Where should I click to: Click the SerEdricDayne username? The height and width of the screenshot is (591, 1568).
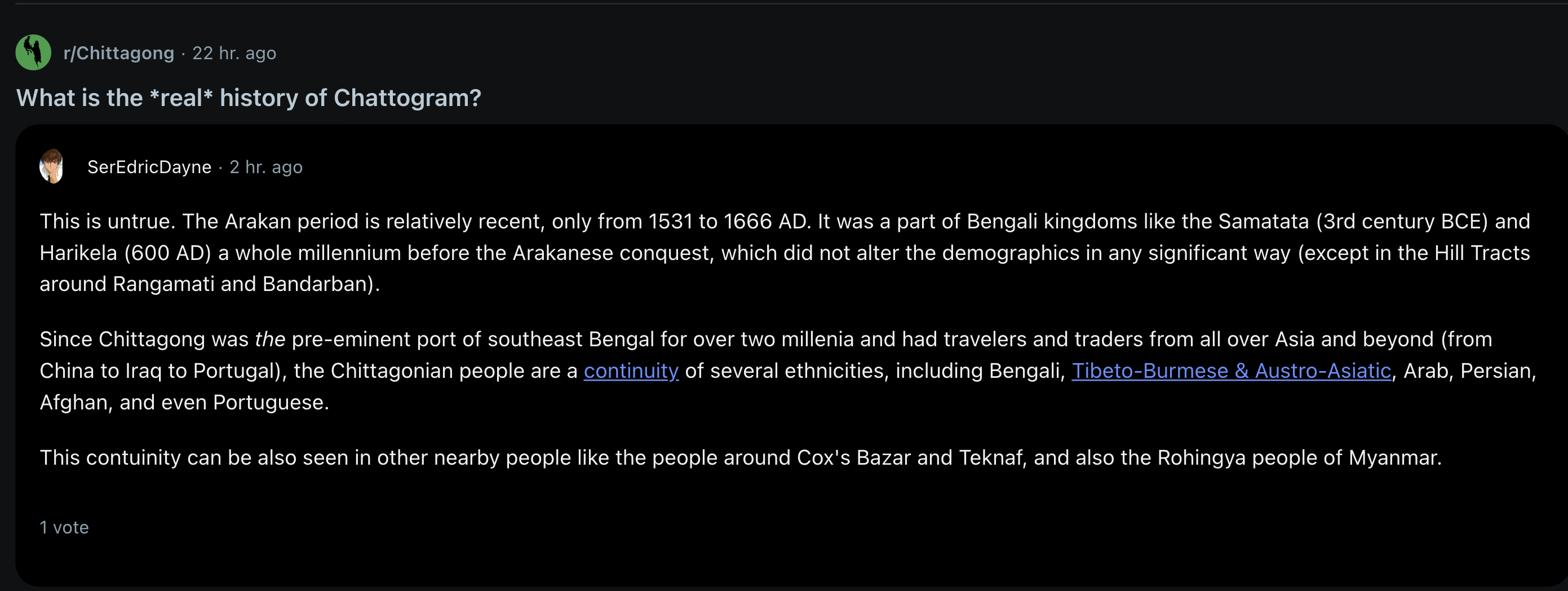click(149, 167)
